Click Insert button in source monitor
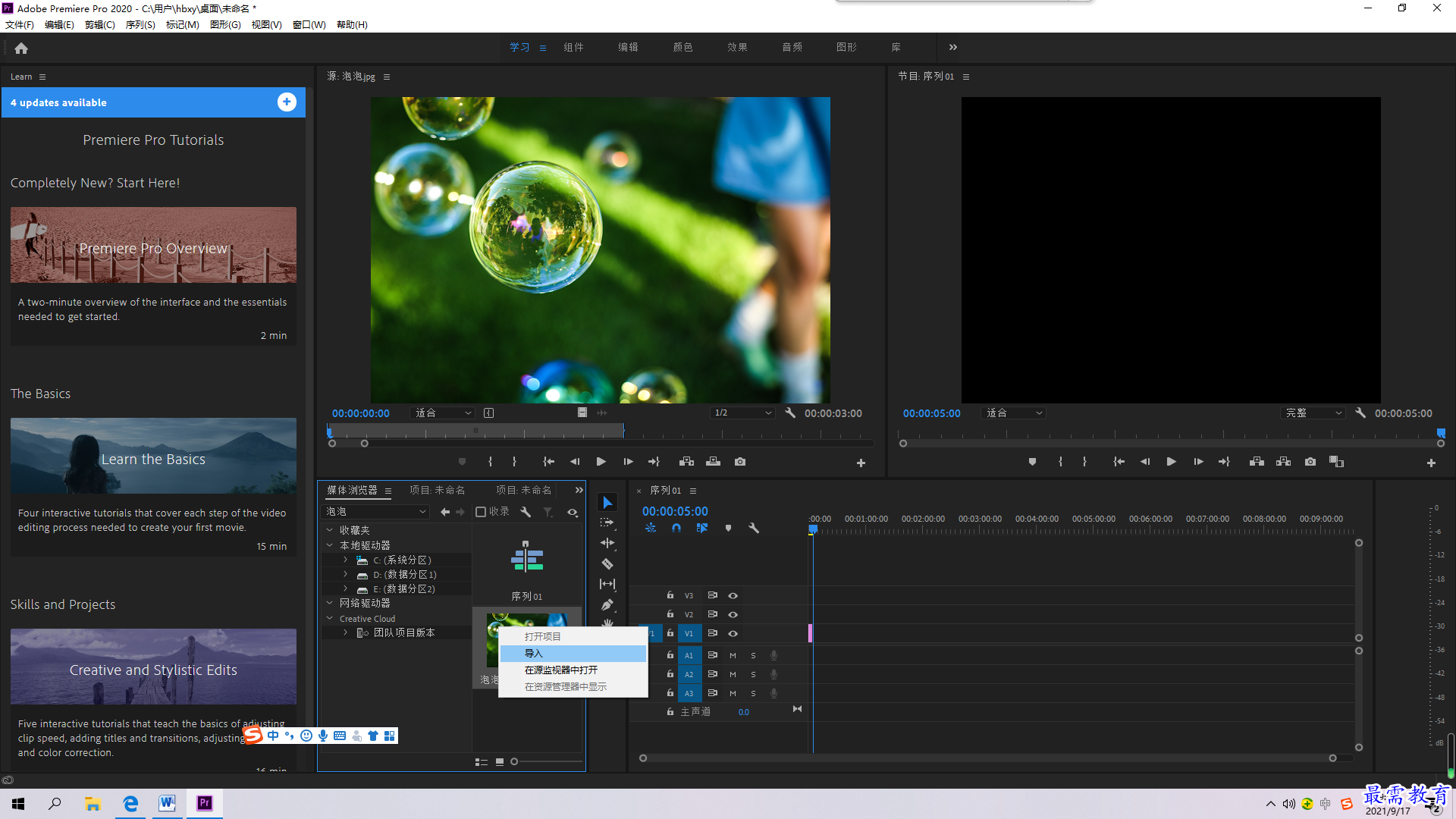Screen dimensions: 1456x819 tap(687, 461)
